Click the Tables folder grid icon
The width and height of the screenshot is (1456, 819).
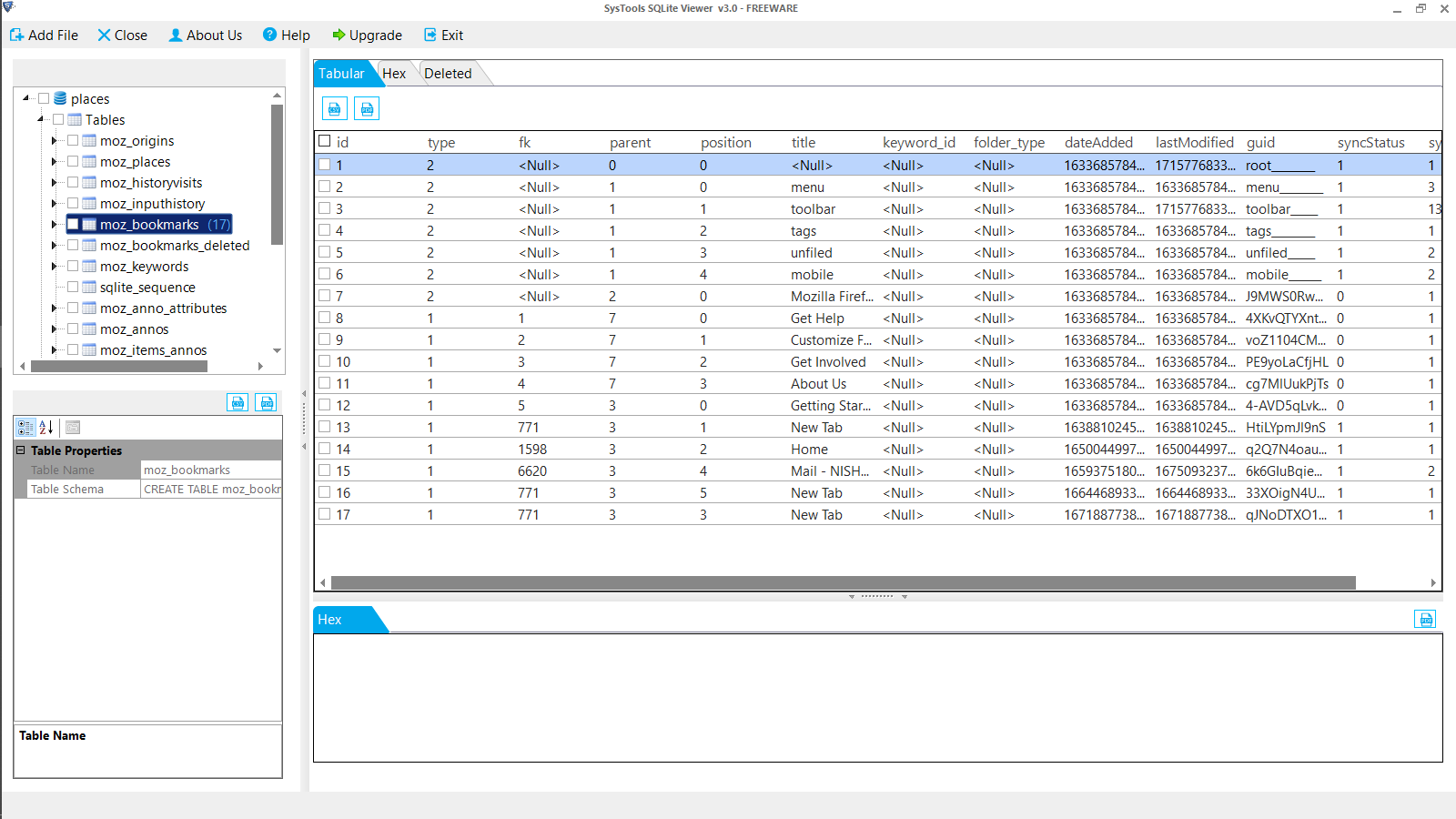(x=75, y=119)
